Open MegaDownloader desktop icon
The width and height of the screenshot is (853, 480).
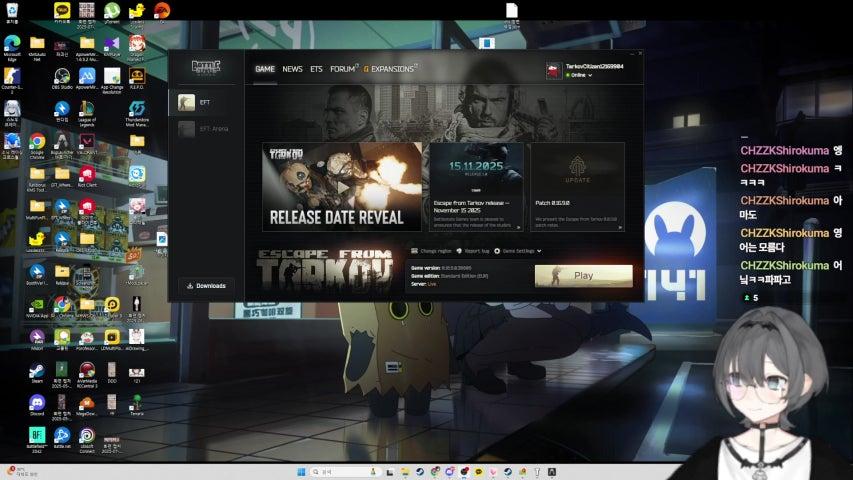point(87,405)
